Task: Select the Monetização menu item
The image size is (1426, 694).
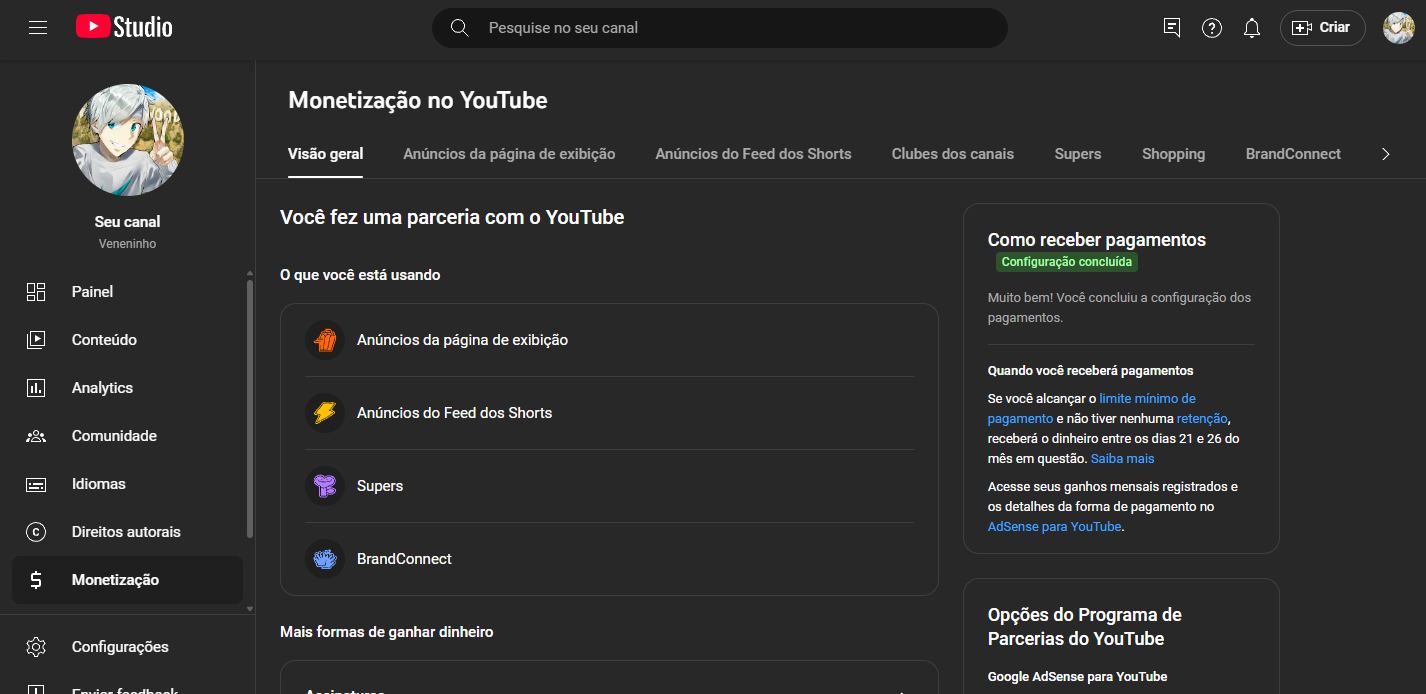Action: (x=128, y=580)
